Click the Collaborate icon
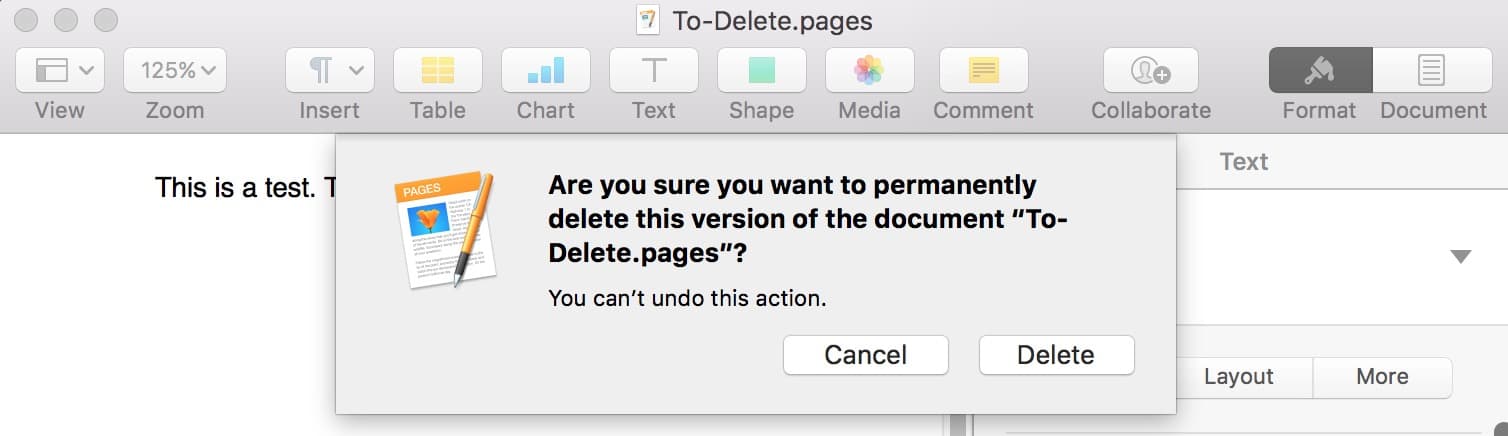The width and height of the screenshot is (1508, 436). [x=1151, y=70]
